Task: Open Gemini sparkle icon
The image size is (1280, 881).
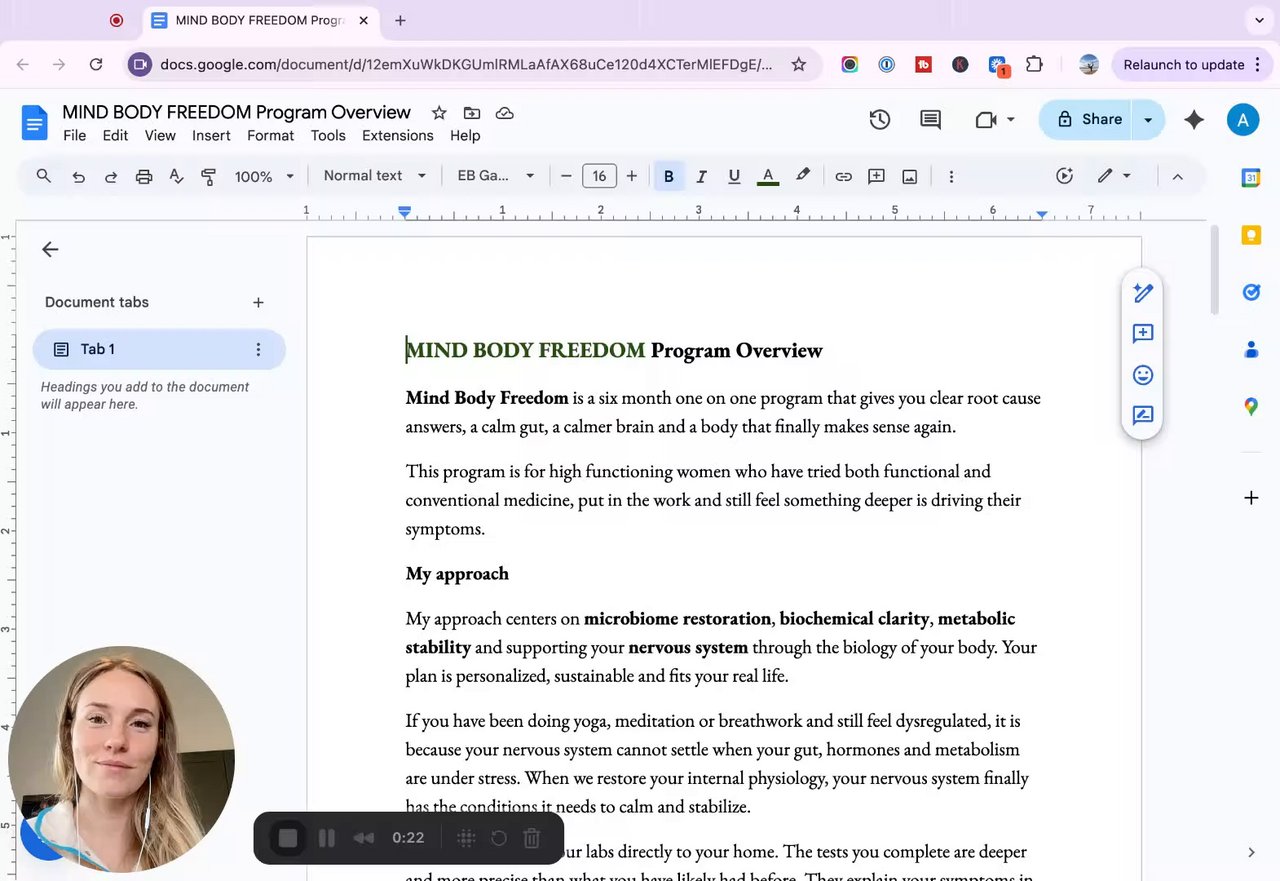Action: click(1194, 120)
